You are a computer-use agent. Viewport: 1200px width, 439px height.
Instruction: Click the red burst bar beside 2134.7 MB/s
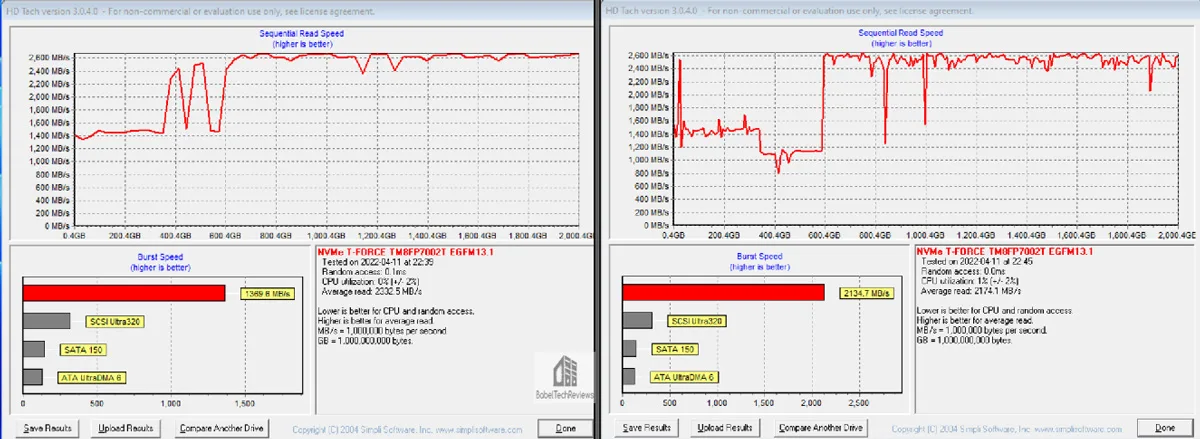723,291
